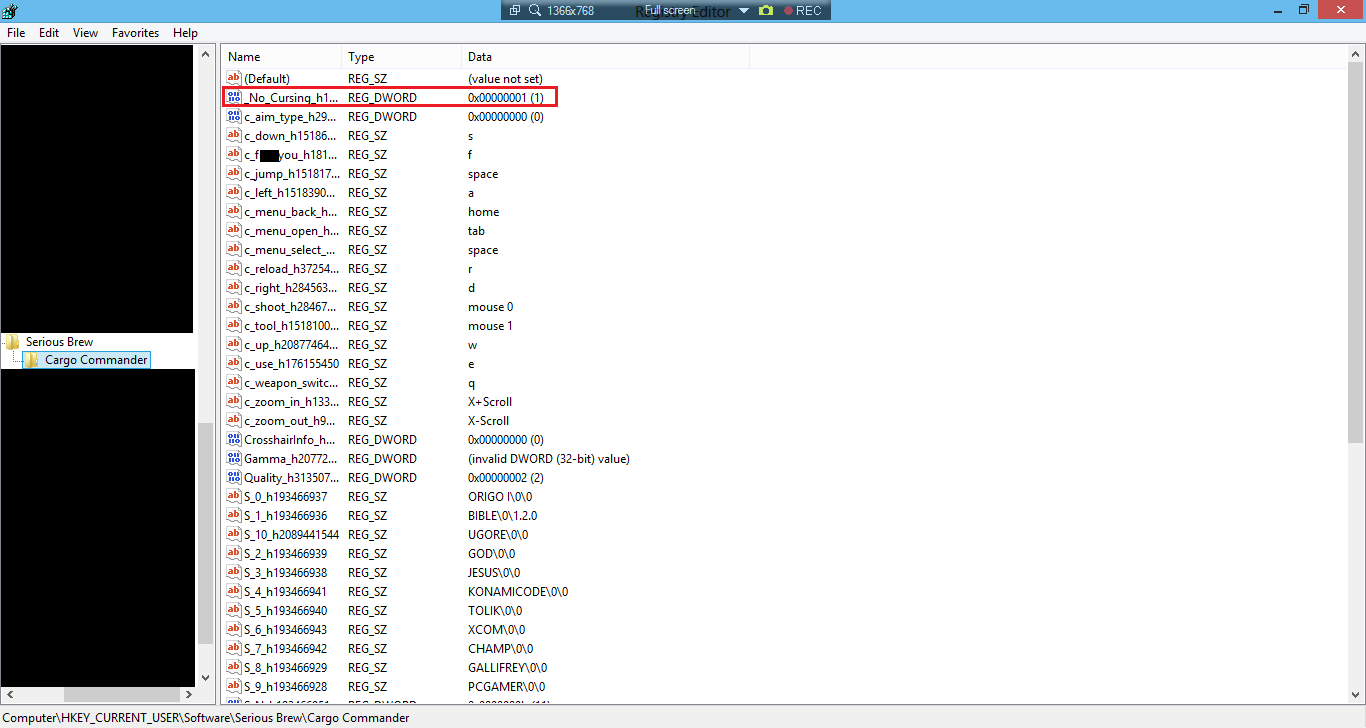Sort values by the Name column header
Screen dimensions: 1366x728
tap(280, 57)
